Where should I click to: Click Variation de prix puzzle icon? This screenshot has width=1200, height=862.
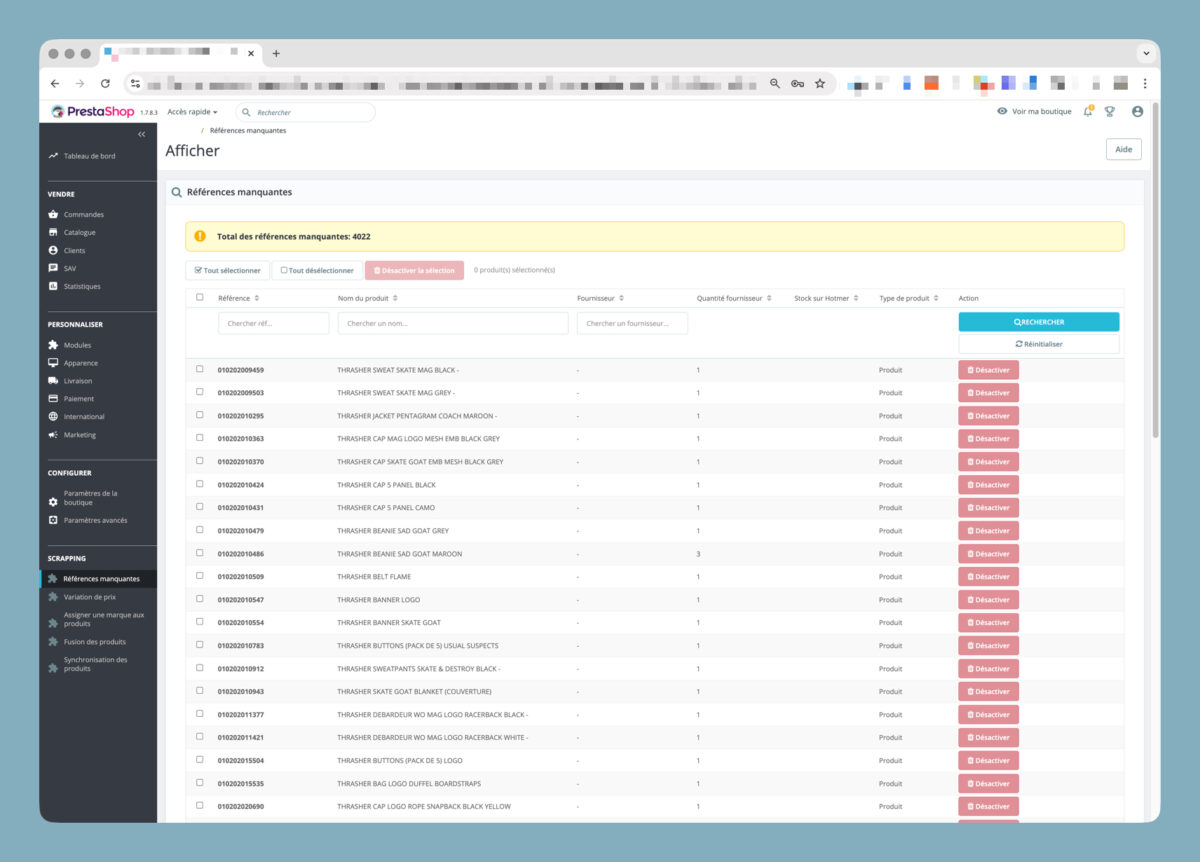53,597
